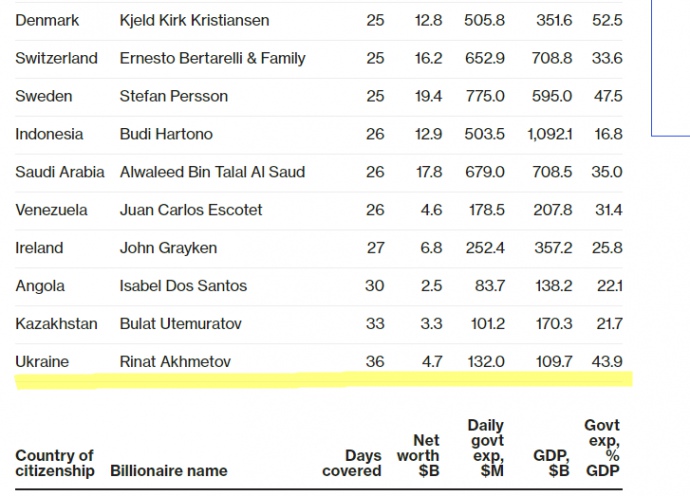Select the Budi Hartono row name
The image size is (690, 496).
166,134
